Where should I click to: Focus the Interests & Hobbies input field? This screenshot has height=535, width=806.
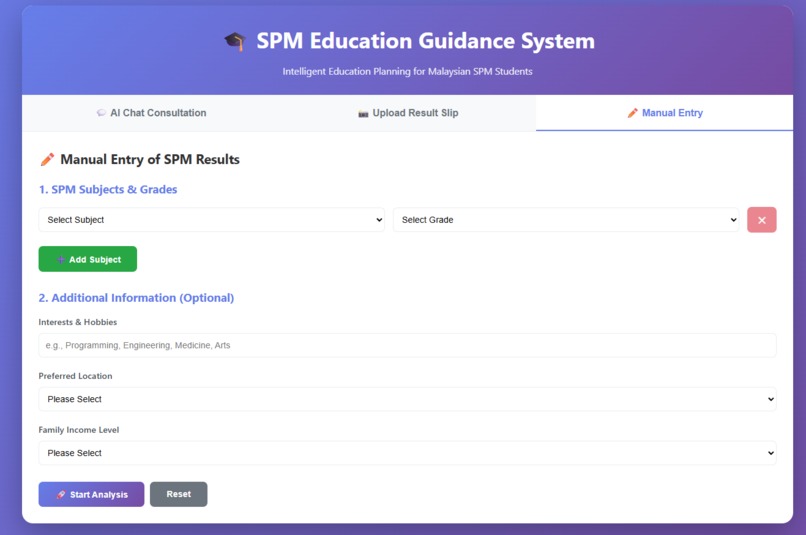pos(407,345)
